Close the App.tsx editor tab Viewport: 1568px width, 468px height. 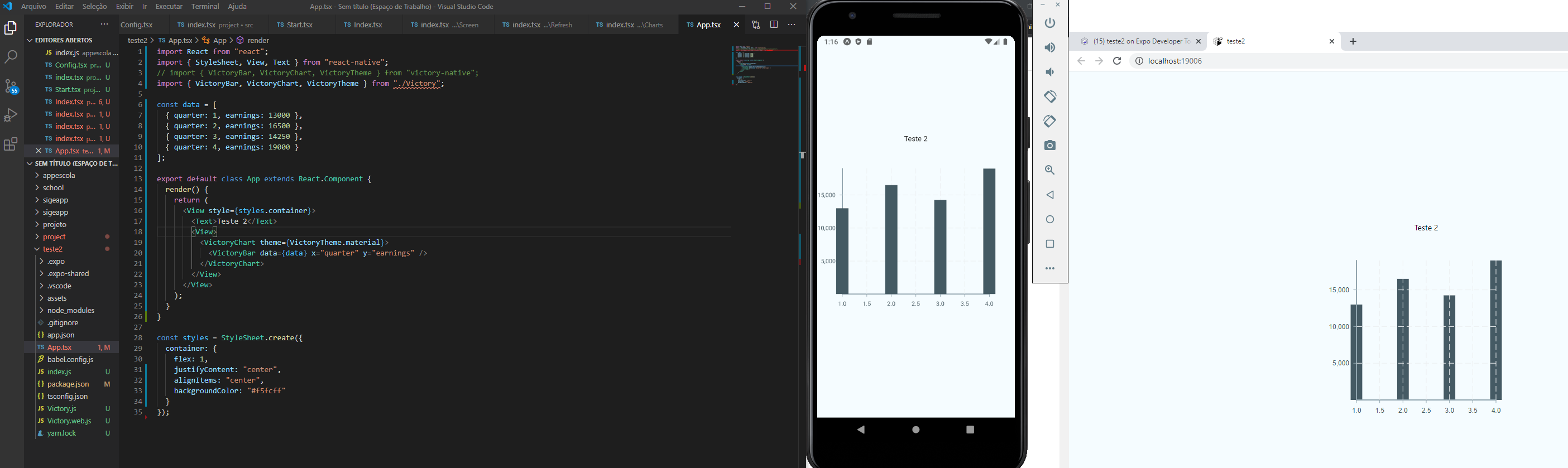pos(736,25)
